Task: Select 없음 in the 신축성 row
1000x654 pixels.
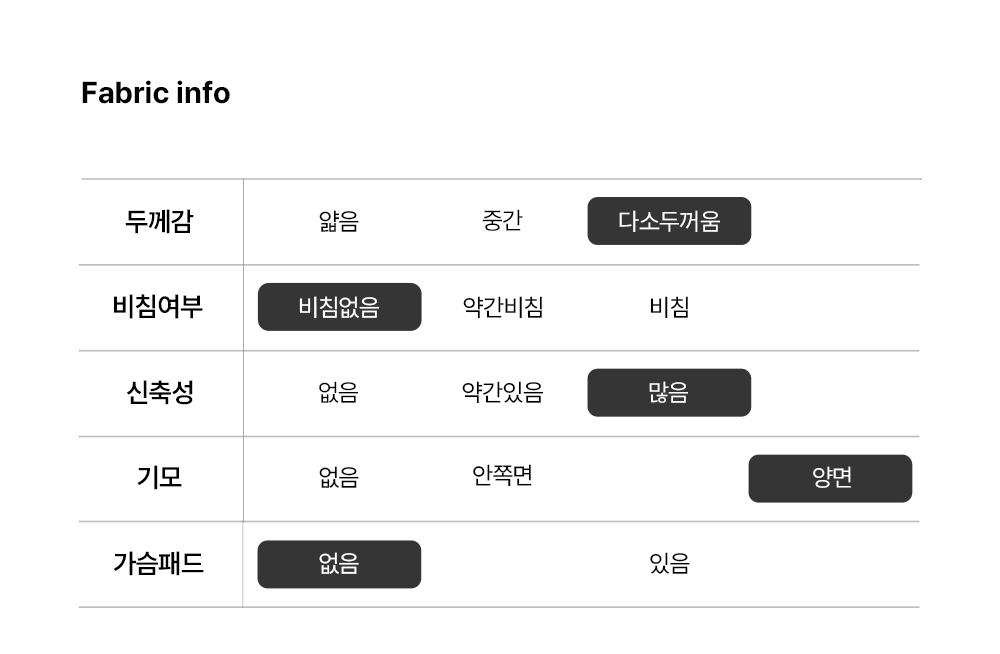Action: pyautogui.click(x=339, y=393)
